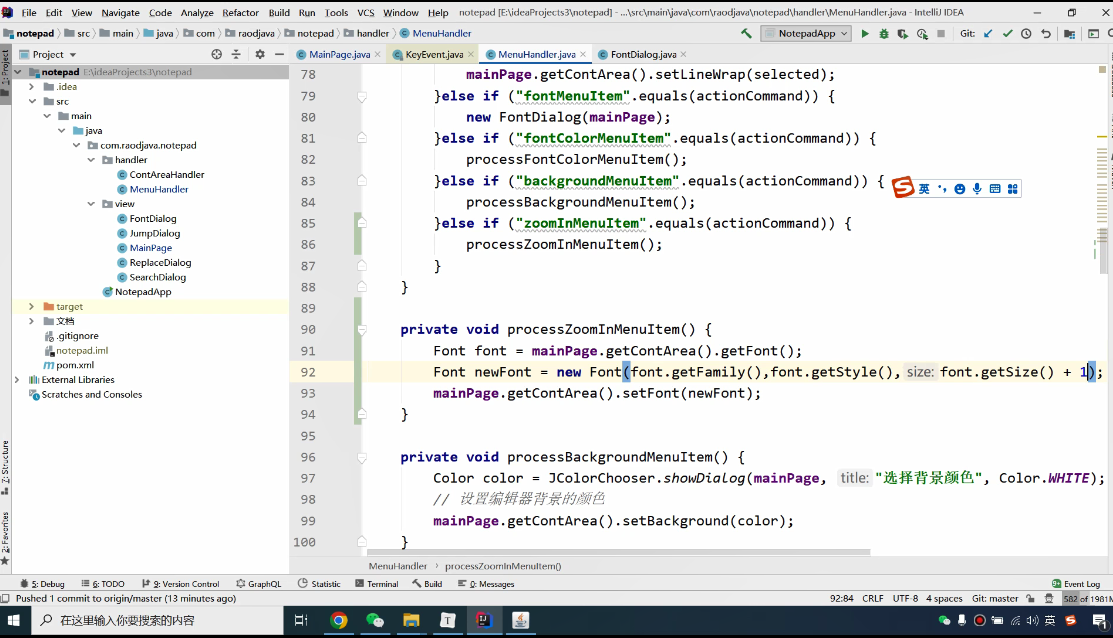
Task: Click the Git Commit checkmark icon
Action: coord(1007,33)
